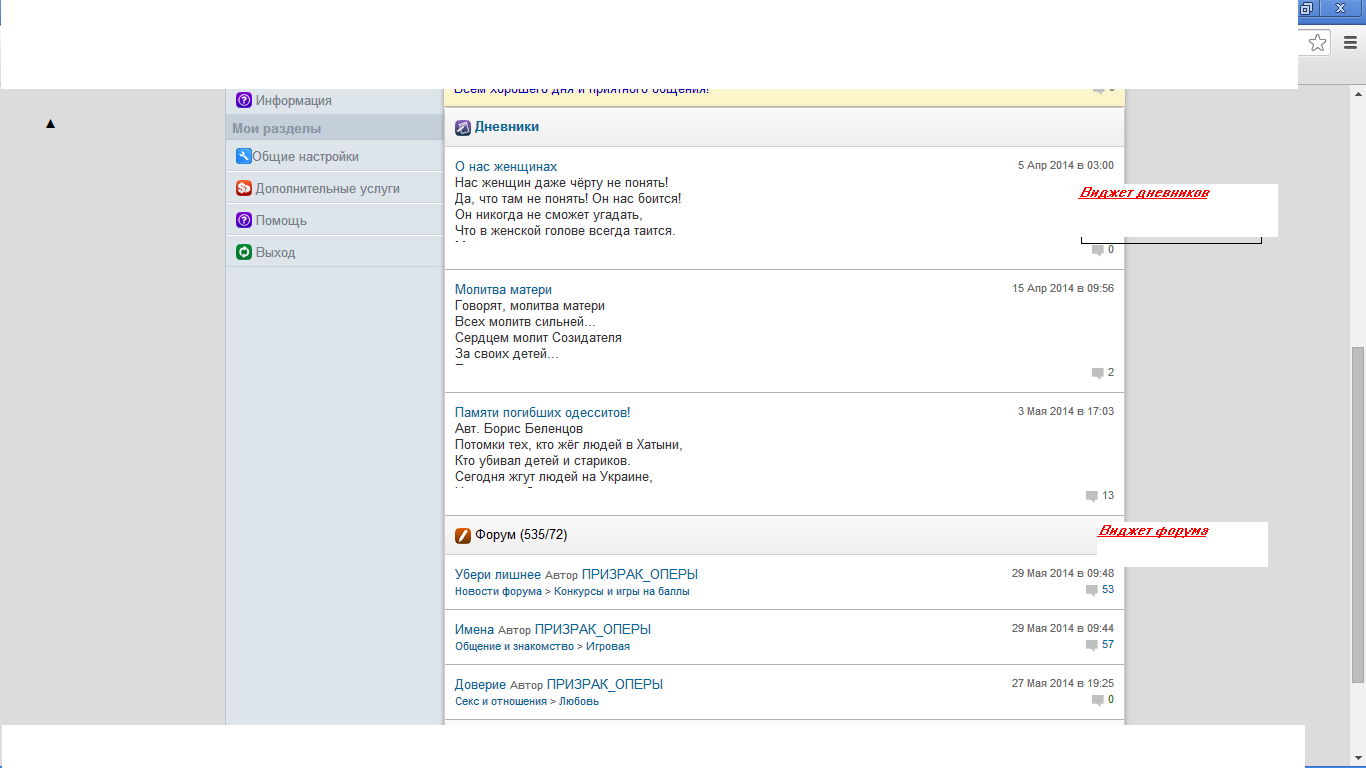Viewport: 1366px width, 768px height.
Task: Open diary entry Памяти погибших одесситов!
Action: pyautogui.click(x=543, y=412)
